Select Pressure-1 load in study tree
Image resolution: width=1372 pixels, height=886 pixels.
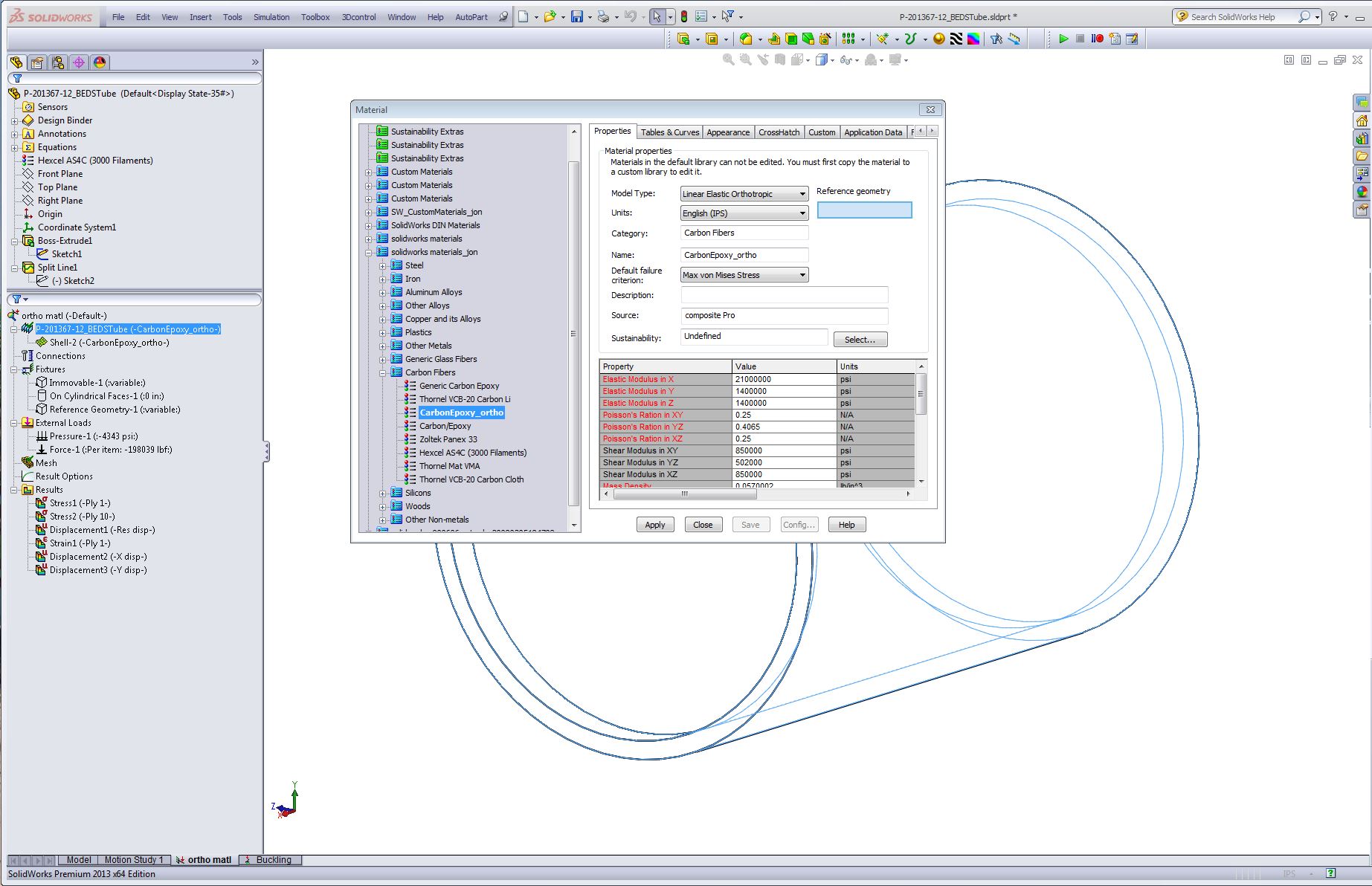pos(94,436)
